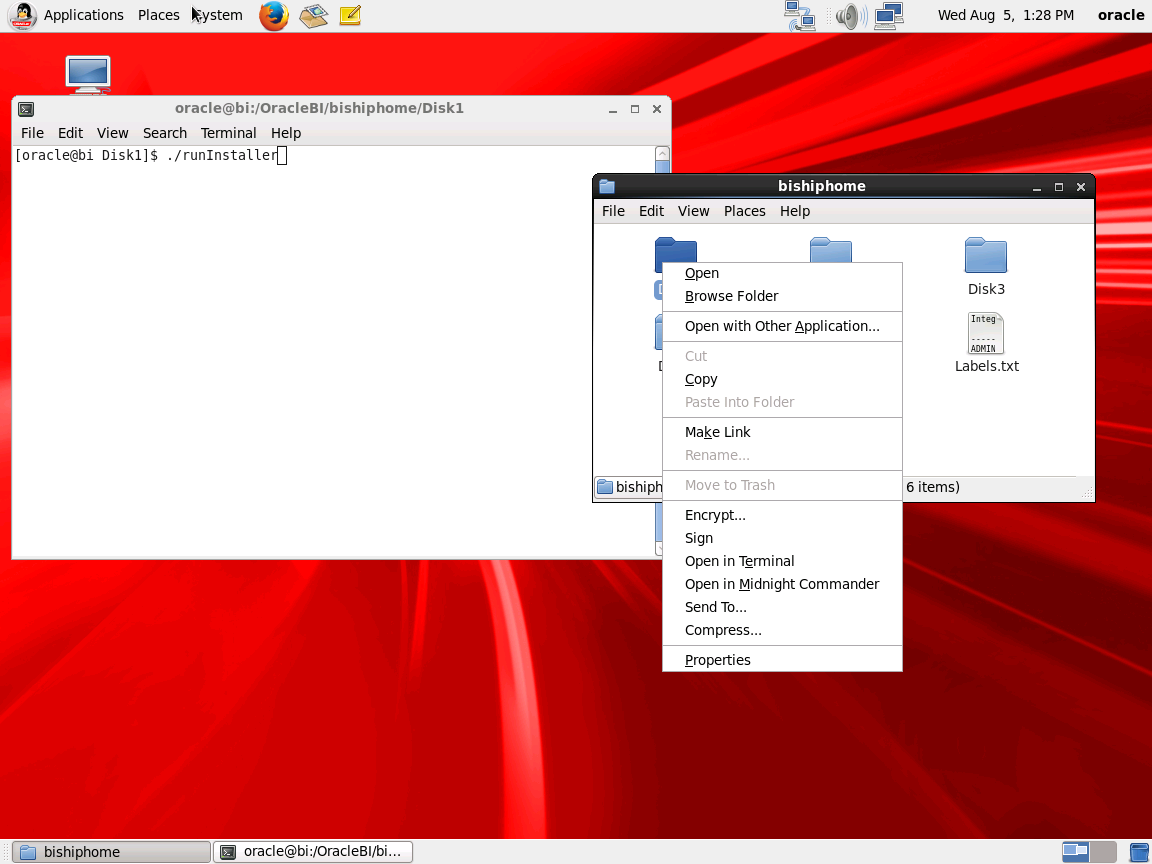
Task: Click the volume speaker icon
Action: pyautogui.click(x=849, y=15)
